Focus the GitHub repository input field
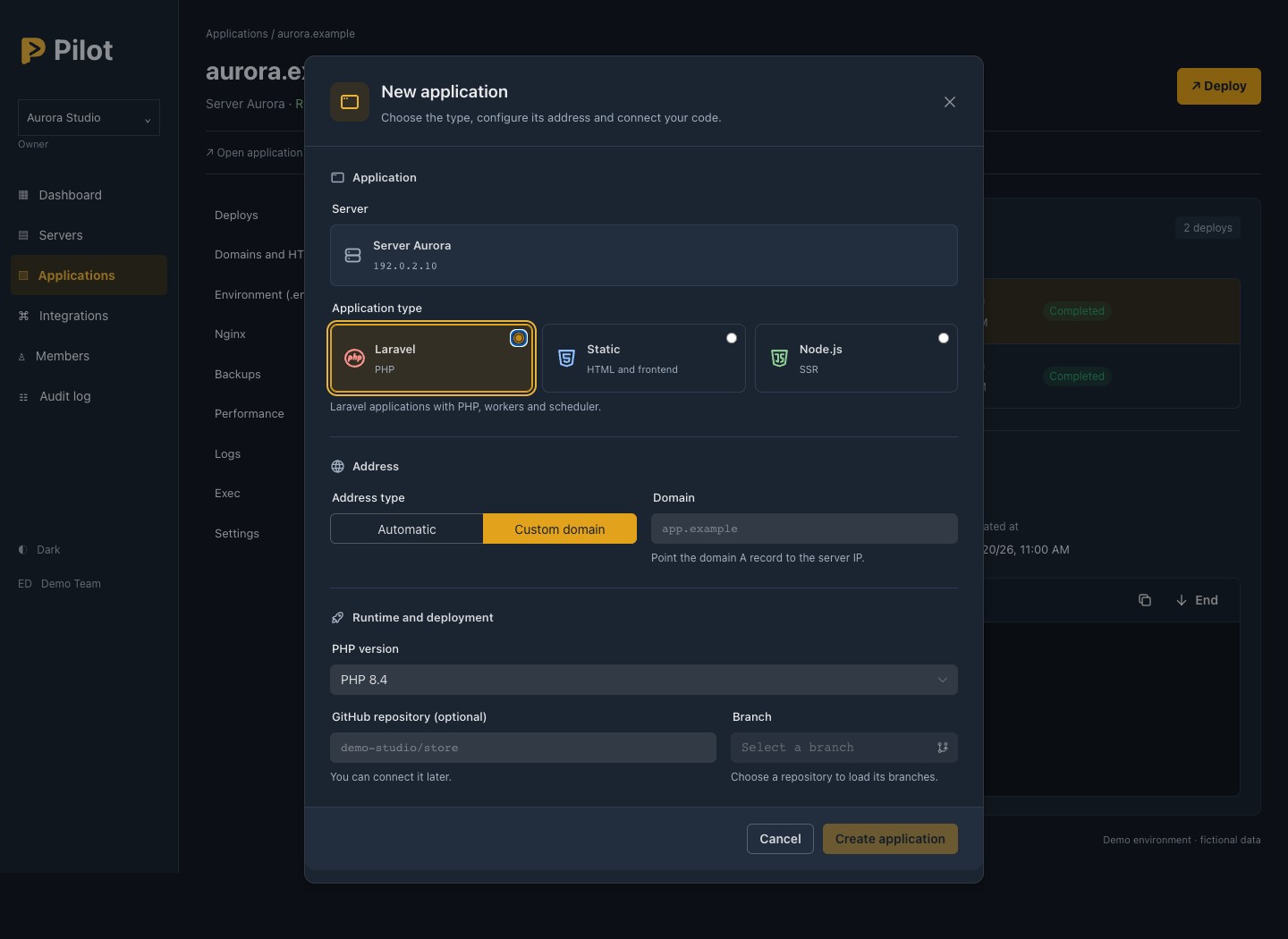This screenshot has width=1288, height=939. point(523,748)
